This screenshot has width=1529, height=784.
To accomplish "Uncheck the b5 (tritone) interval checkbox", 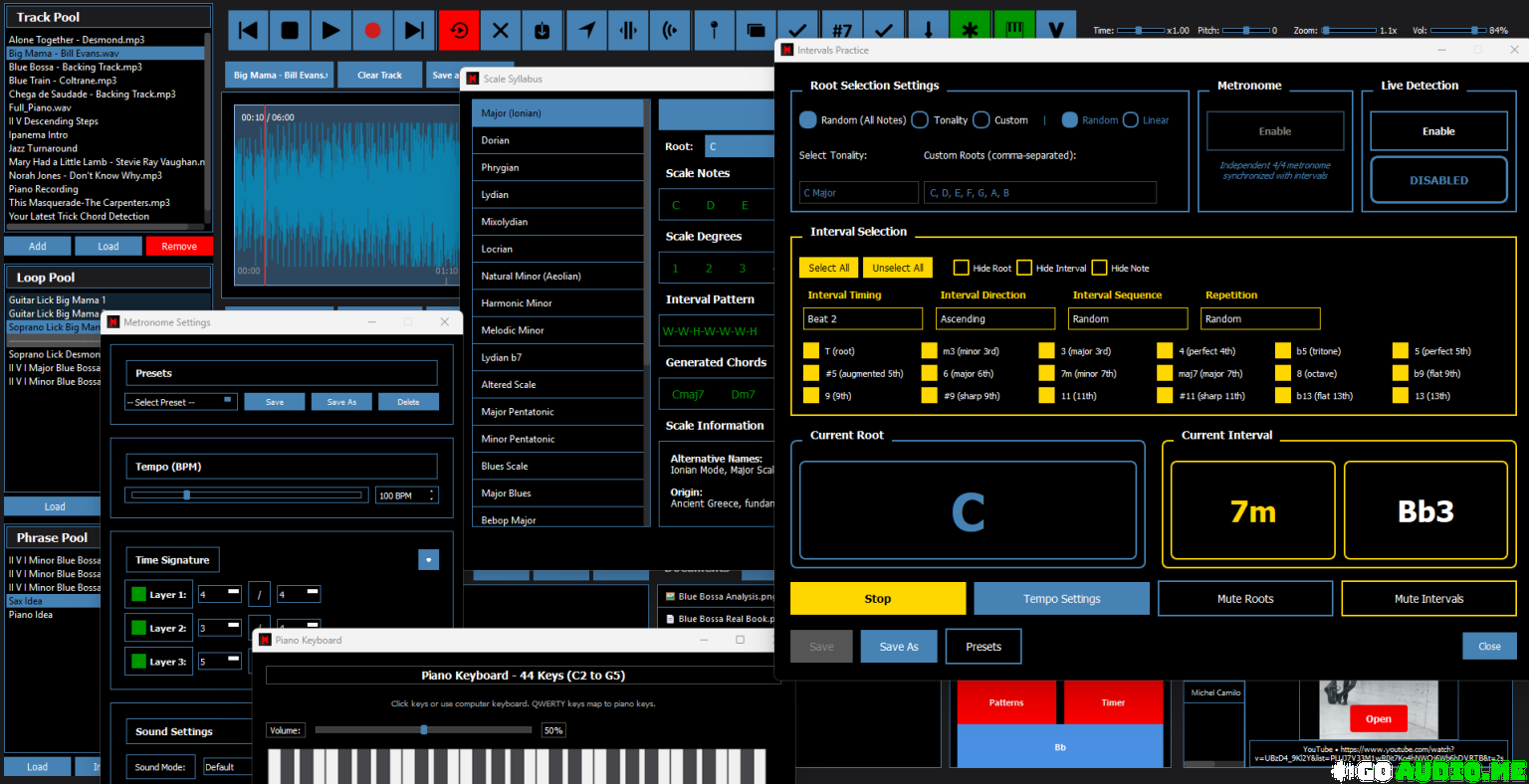I will 1283,351.
